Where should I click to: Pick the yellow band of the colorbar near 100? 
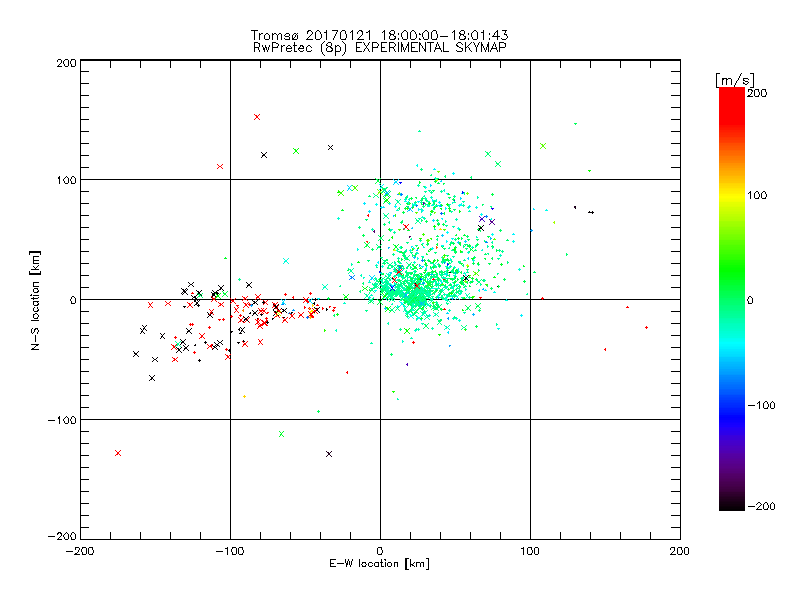pyautogui.click(x=732, y=195)
